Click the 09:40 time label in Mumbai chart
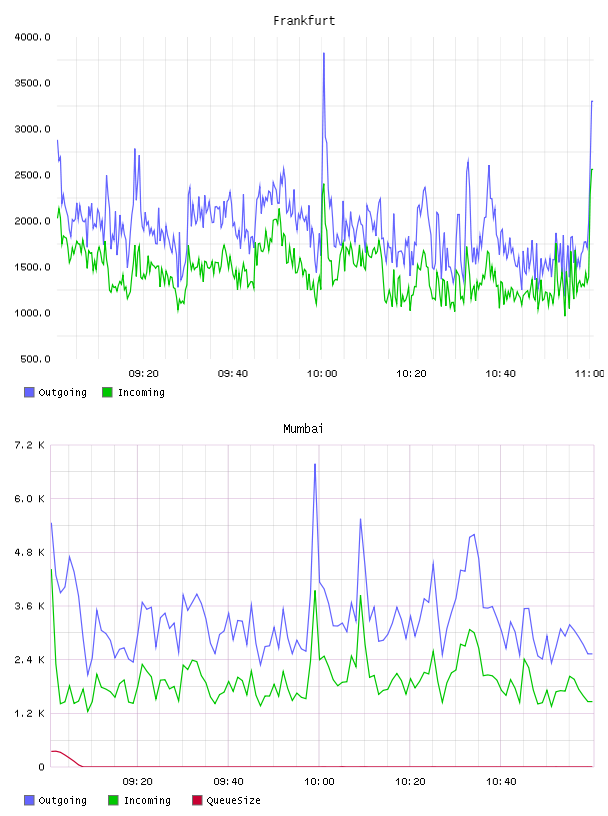This screenshot has width=608, height=816. point(229,782)
